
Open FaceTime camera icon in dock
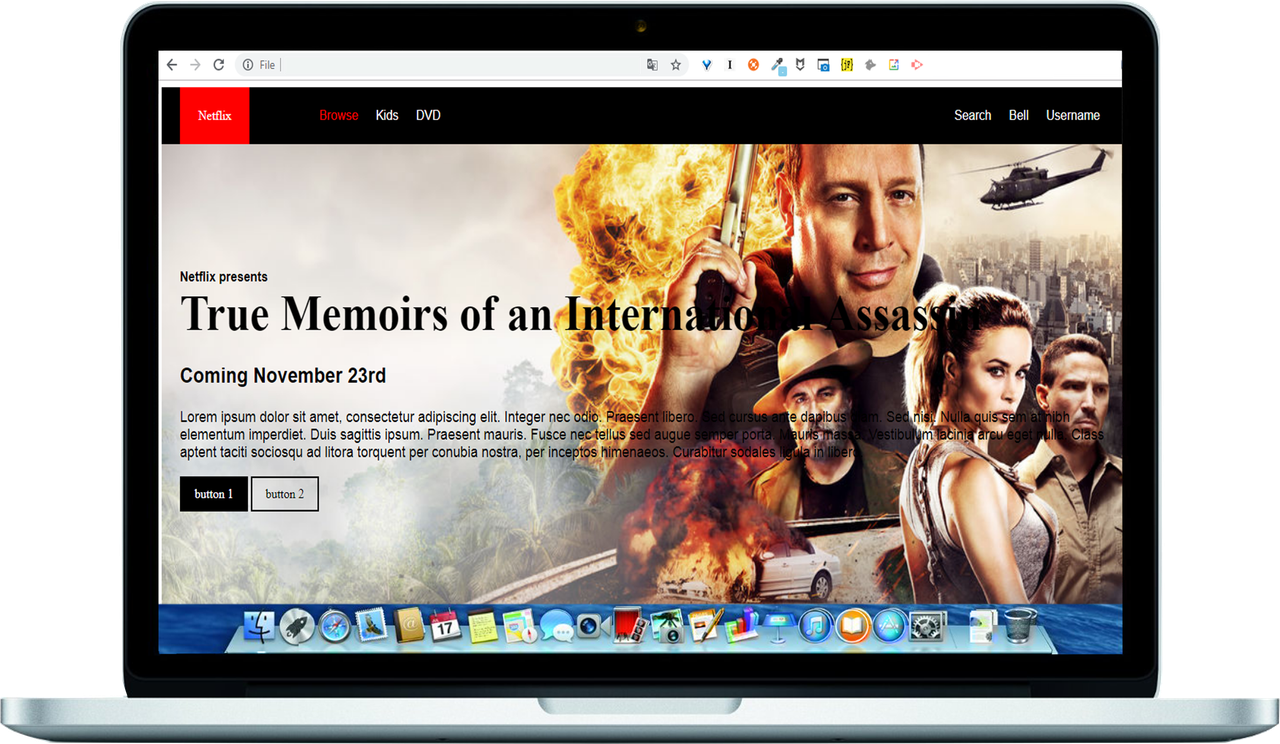click(x=592, y=626)
